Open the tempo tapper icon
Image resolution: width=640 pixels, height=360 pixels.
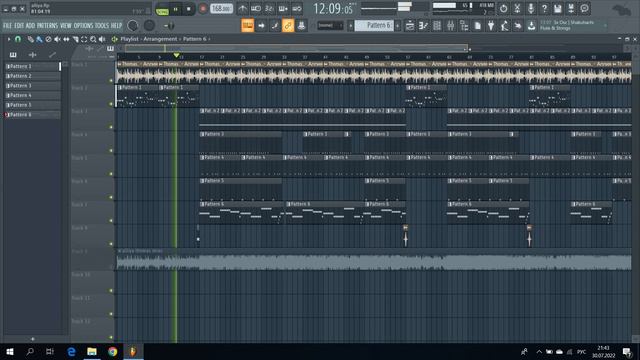pos(504,26)
